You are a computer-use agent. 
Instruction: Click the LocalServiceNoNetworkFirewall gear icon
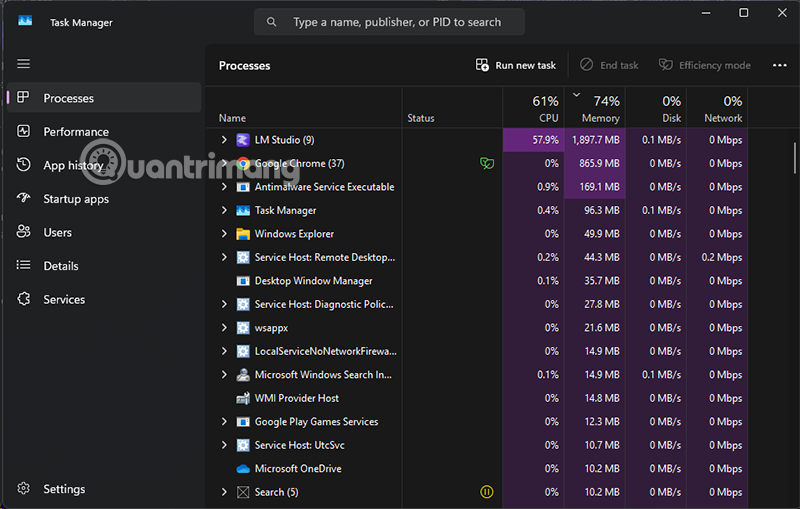[x=243, y=351]
